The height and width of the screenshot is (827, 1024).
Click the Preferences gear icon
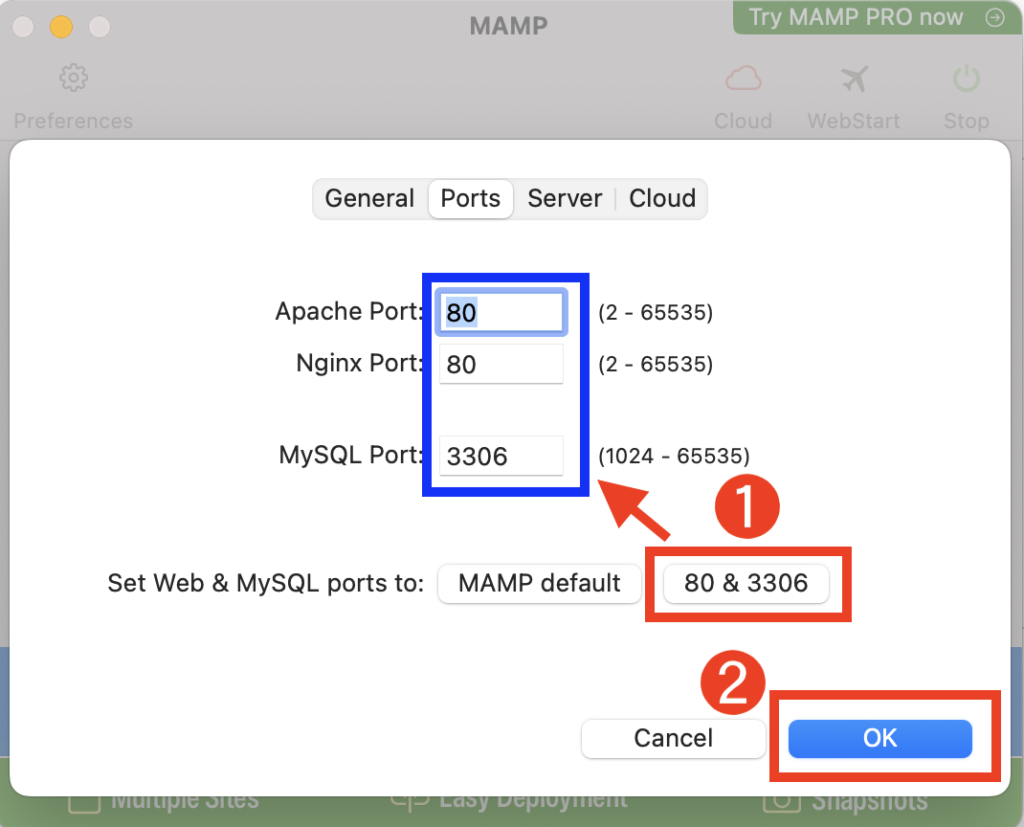pos(73,78)
